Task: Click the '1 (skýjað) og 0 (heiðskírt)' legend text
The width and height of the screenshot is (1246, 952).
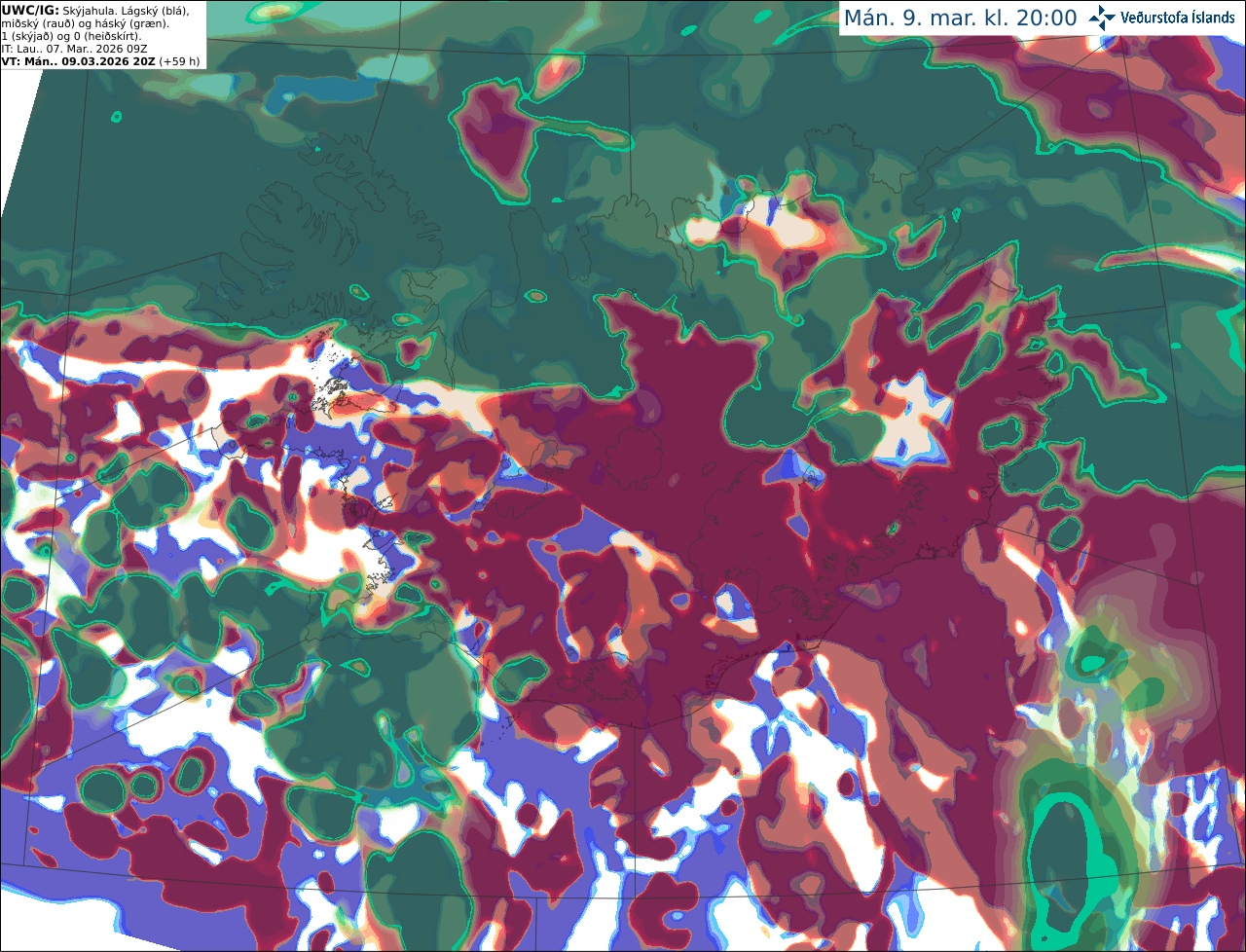Action: 71,36
